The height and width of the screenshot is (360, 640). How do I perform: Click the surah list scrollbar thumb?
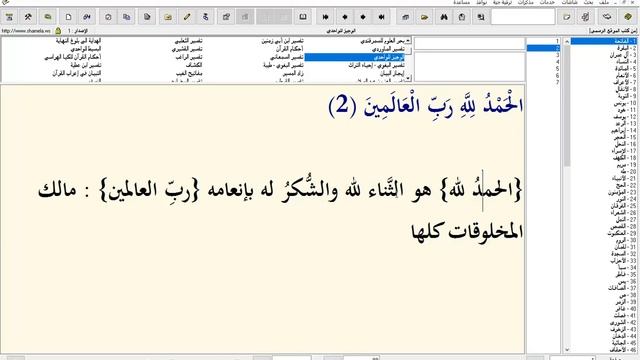point(567,105)
